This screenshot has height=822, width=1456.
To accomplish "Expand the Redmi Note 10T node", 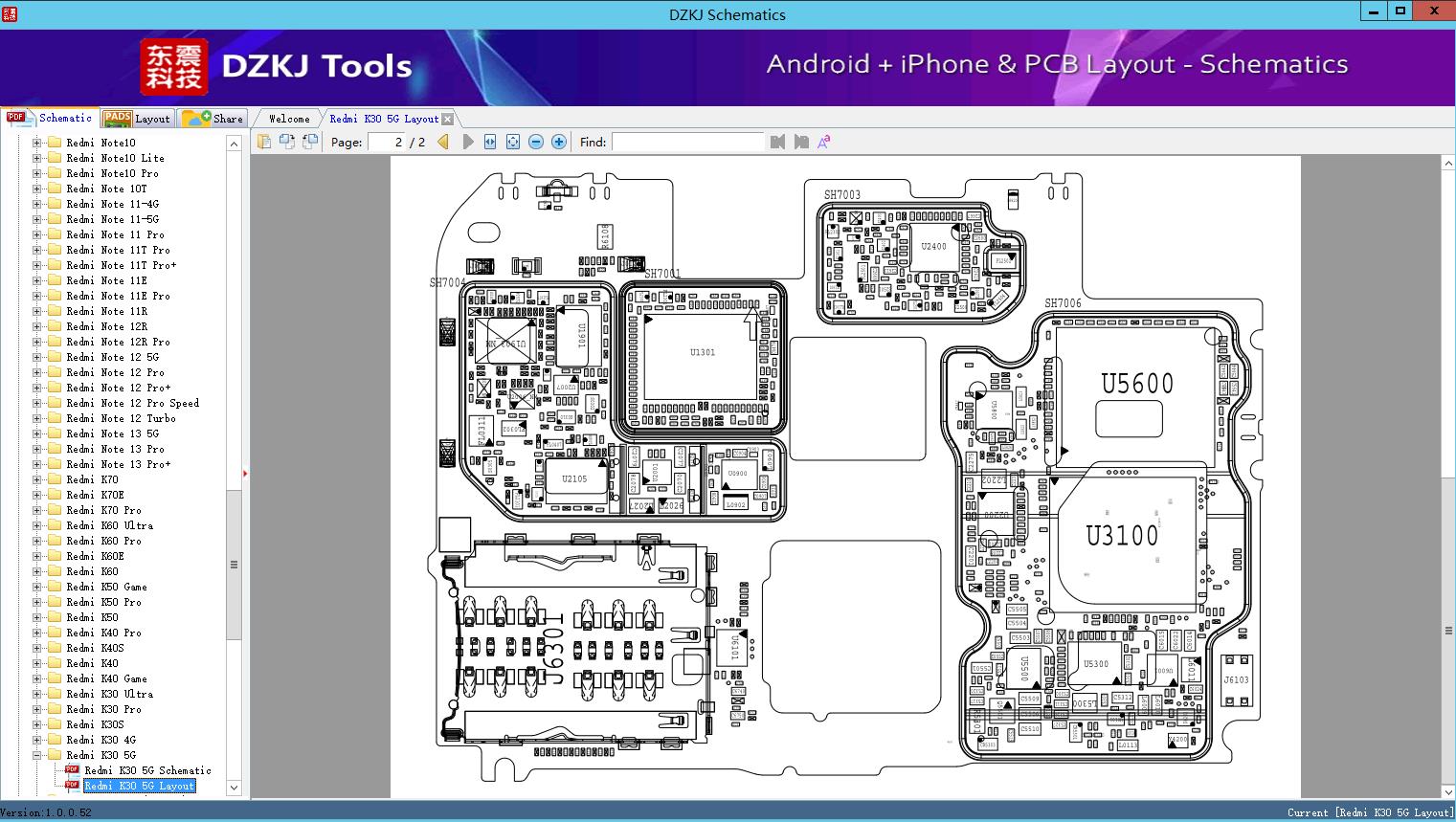I will [36, 189].
